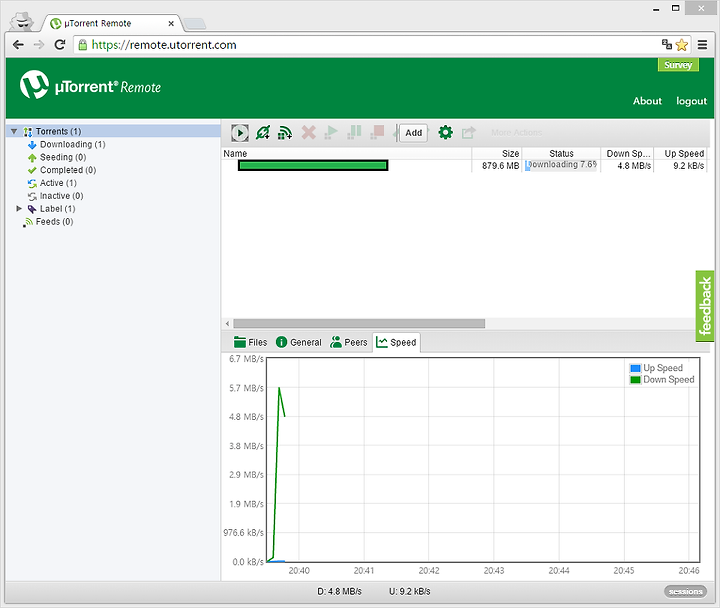Click the Add RSS feed icon
720x608 pixels.
[285, 133]
